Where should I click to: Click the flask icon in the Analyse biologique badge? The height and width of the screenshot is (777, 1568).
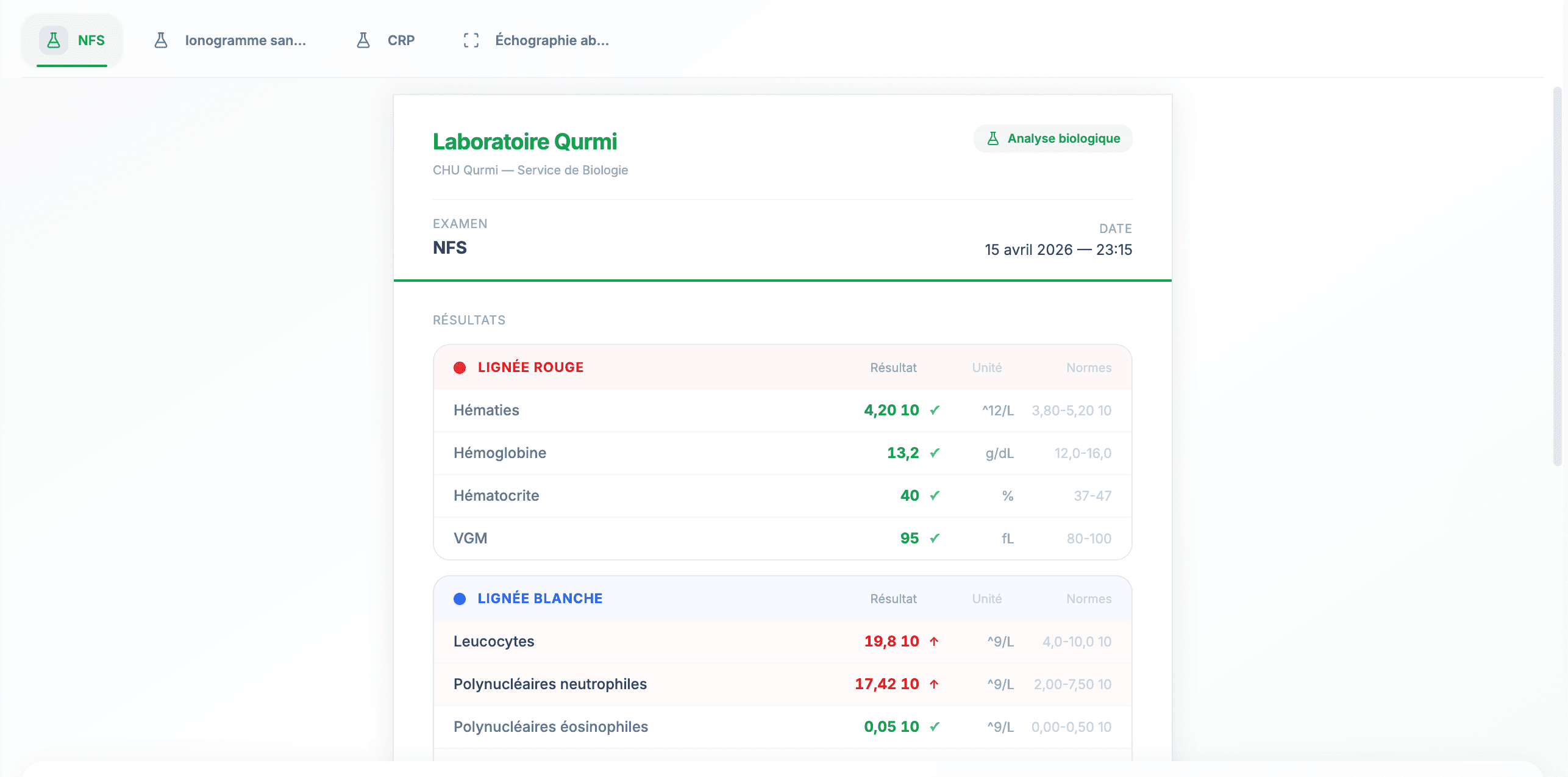(993, 138)
